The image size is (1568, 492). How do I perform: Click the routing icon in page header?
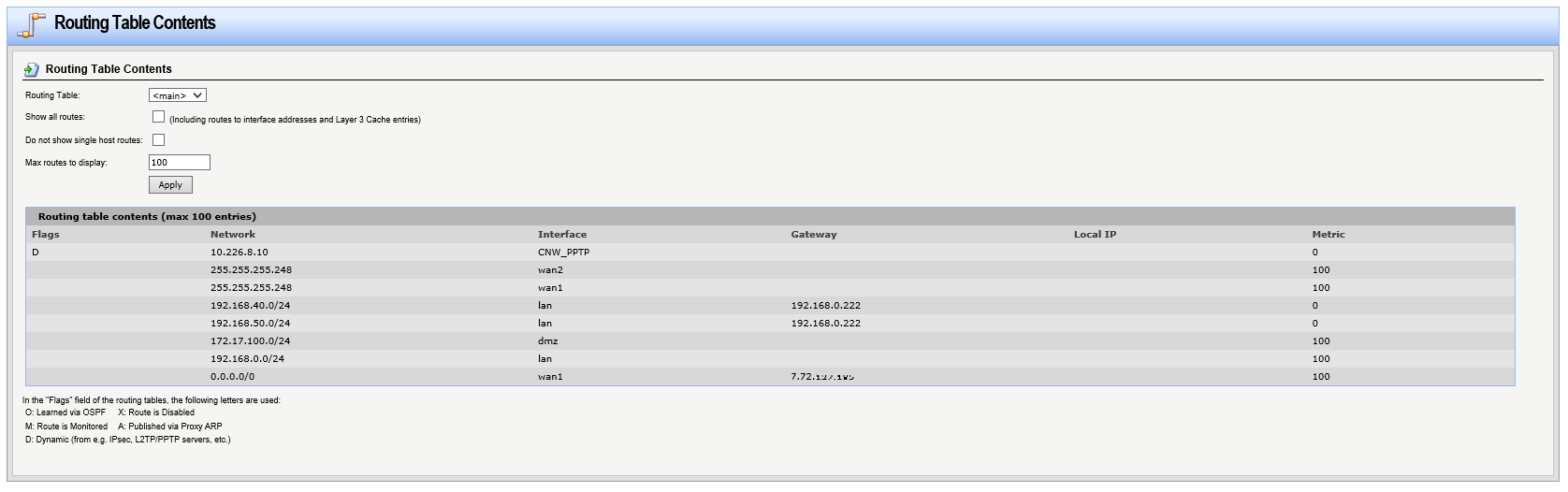(31, 25)
